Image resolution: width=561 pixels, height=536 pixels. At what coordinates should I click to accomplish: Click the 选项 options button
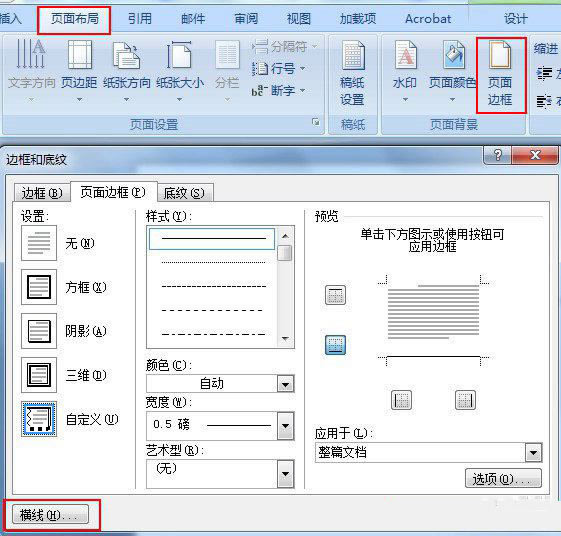coord(503,478)
